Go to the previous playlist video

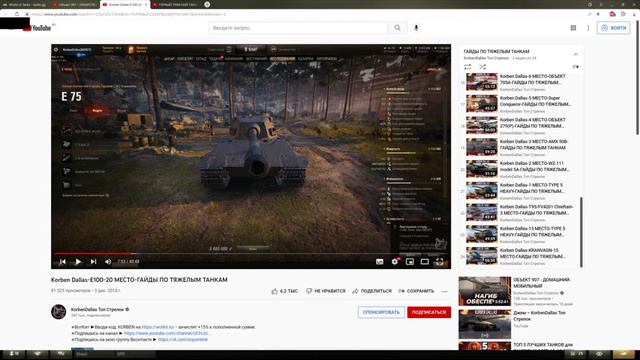pyautogui.click(x=62, y=262)
